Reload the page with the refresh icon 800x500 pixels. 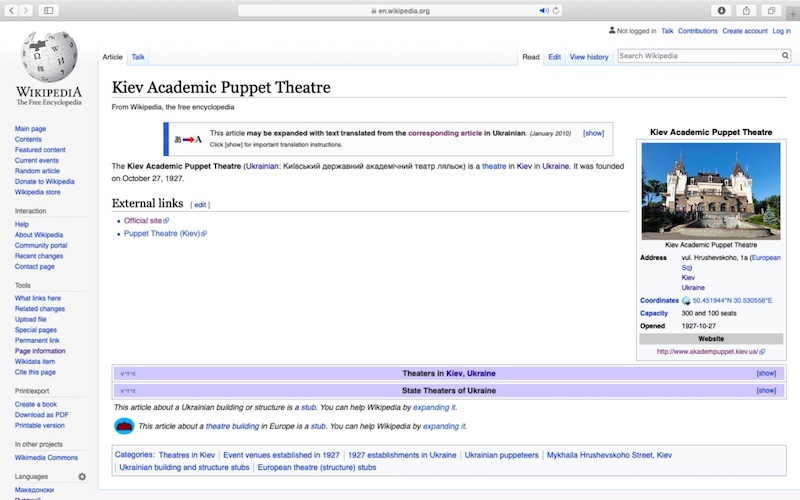tap(556, 10)
